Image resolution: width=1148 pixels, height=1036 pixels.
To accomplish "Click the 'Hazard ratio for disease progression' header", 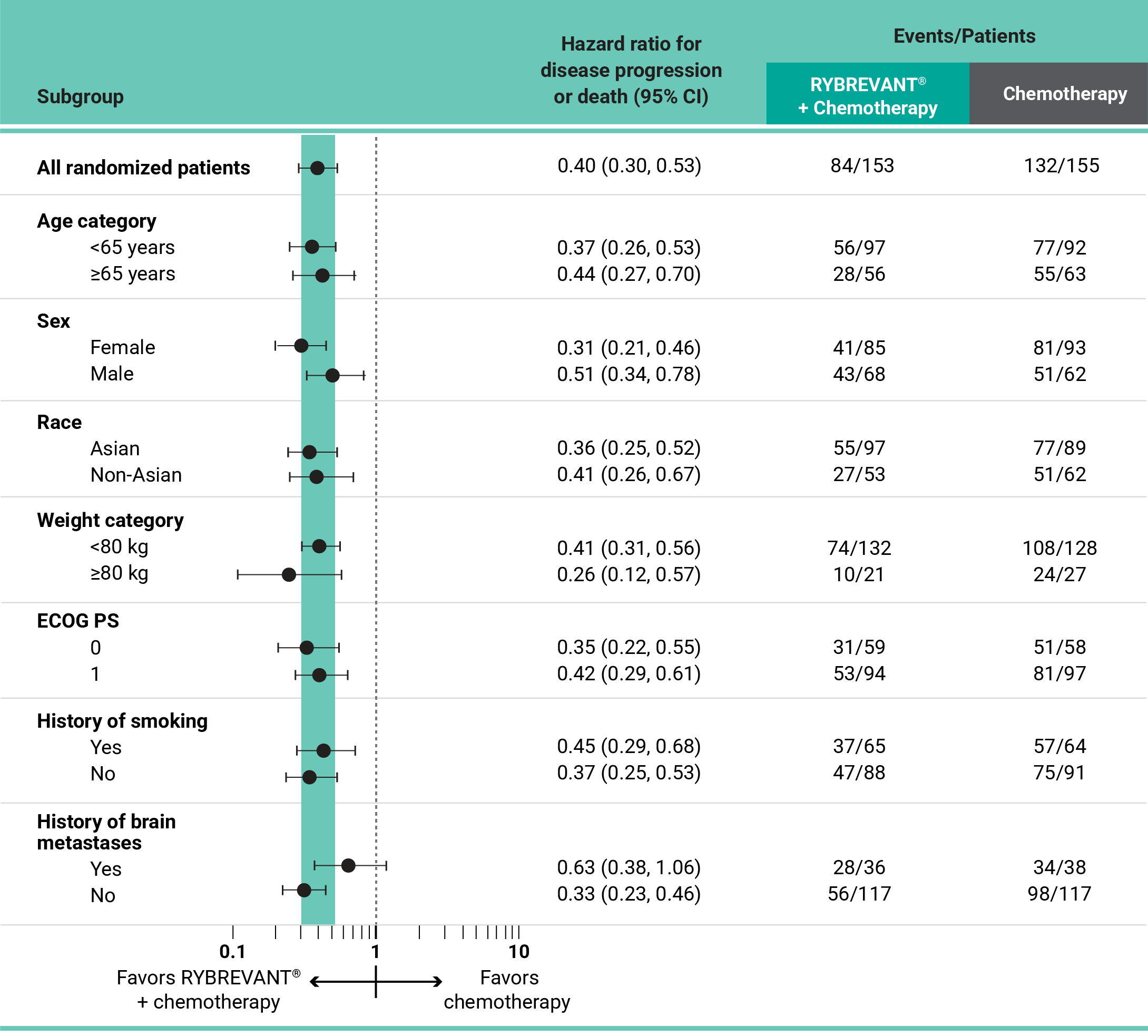I will pos(631,70).
